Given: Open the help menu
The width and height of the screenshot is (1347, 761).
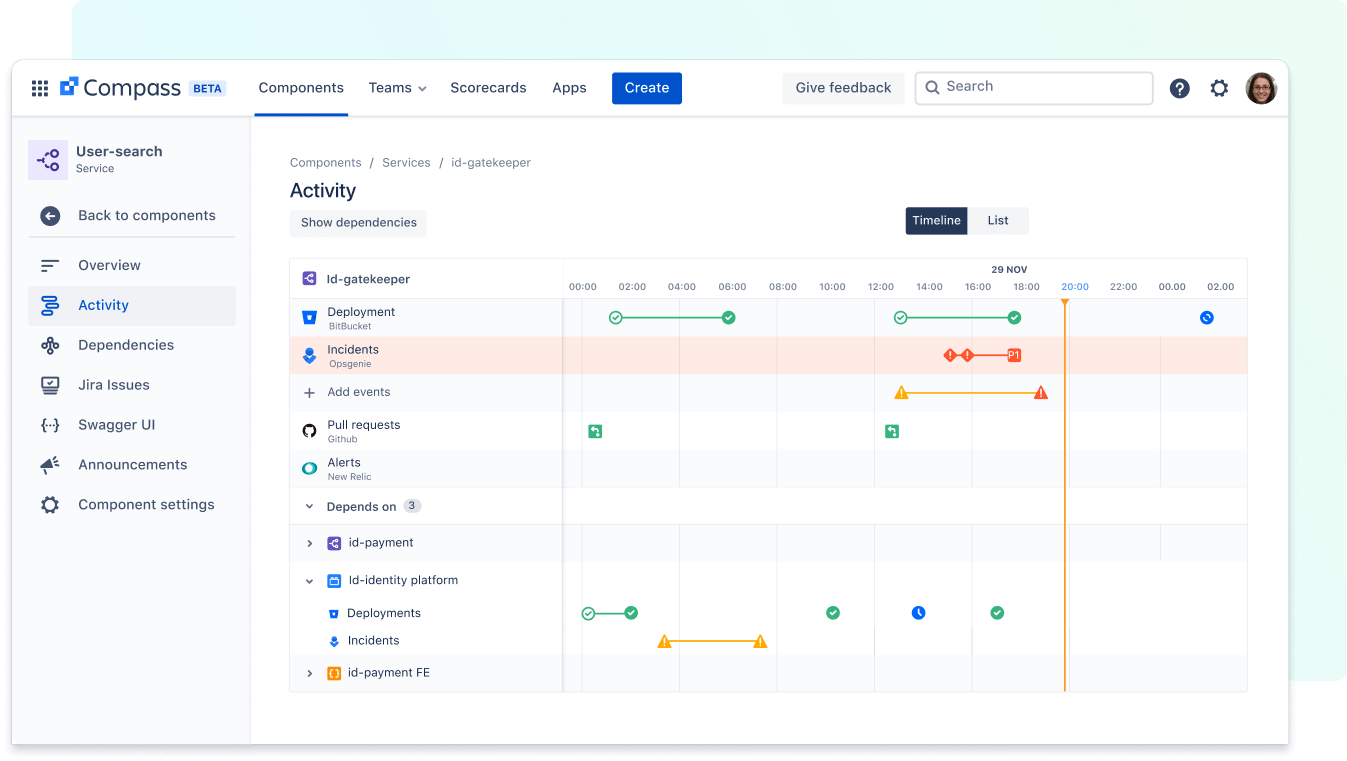Looking at the screenshot, I should click(x=1179, y=88).
